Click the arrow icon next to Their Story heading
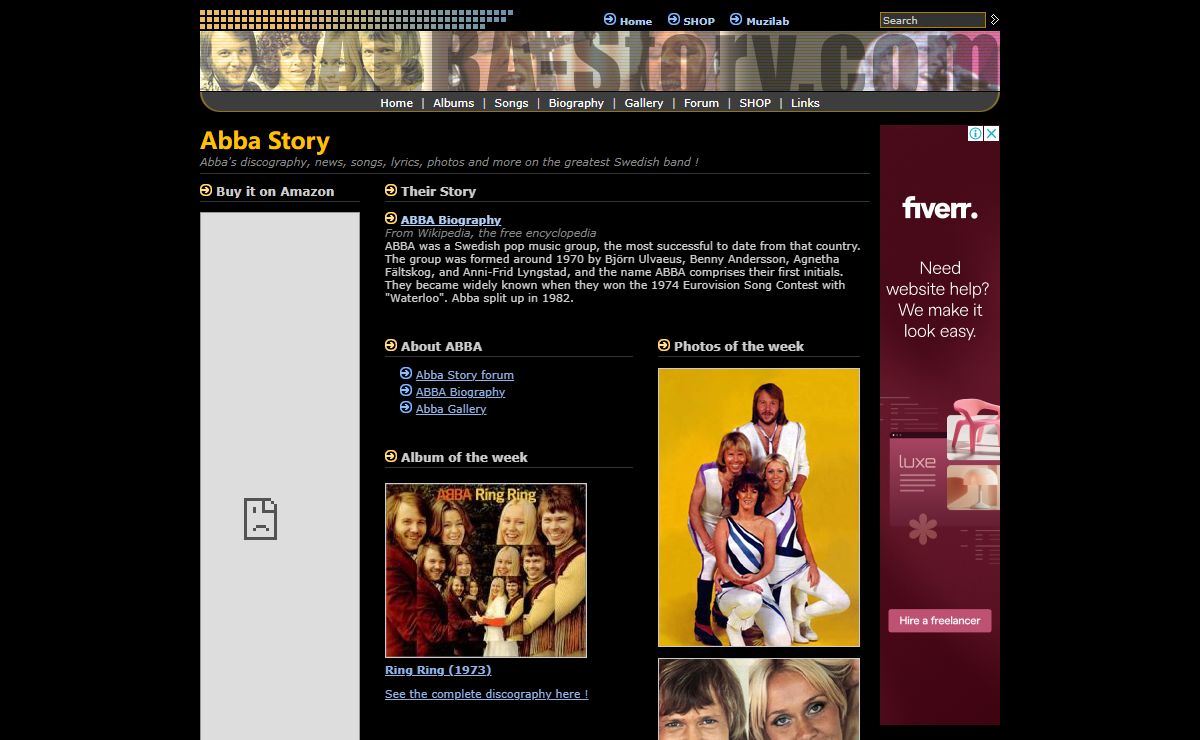 [x=391, y=190]
